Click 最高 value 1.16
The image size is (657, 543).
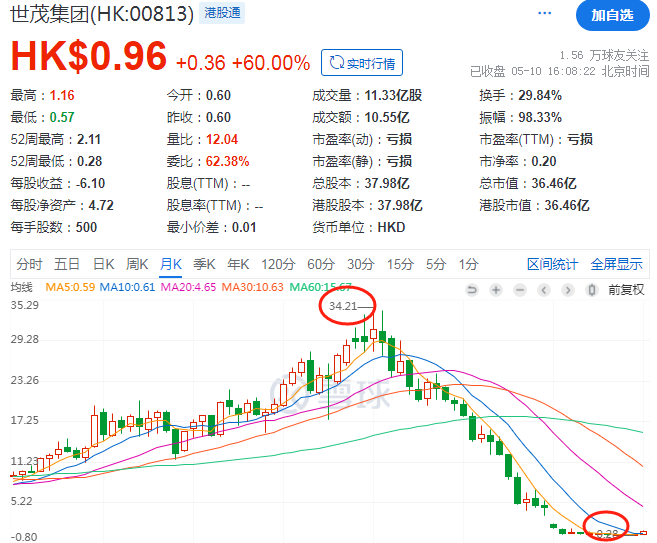62,95
